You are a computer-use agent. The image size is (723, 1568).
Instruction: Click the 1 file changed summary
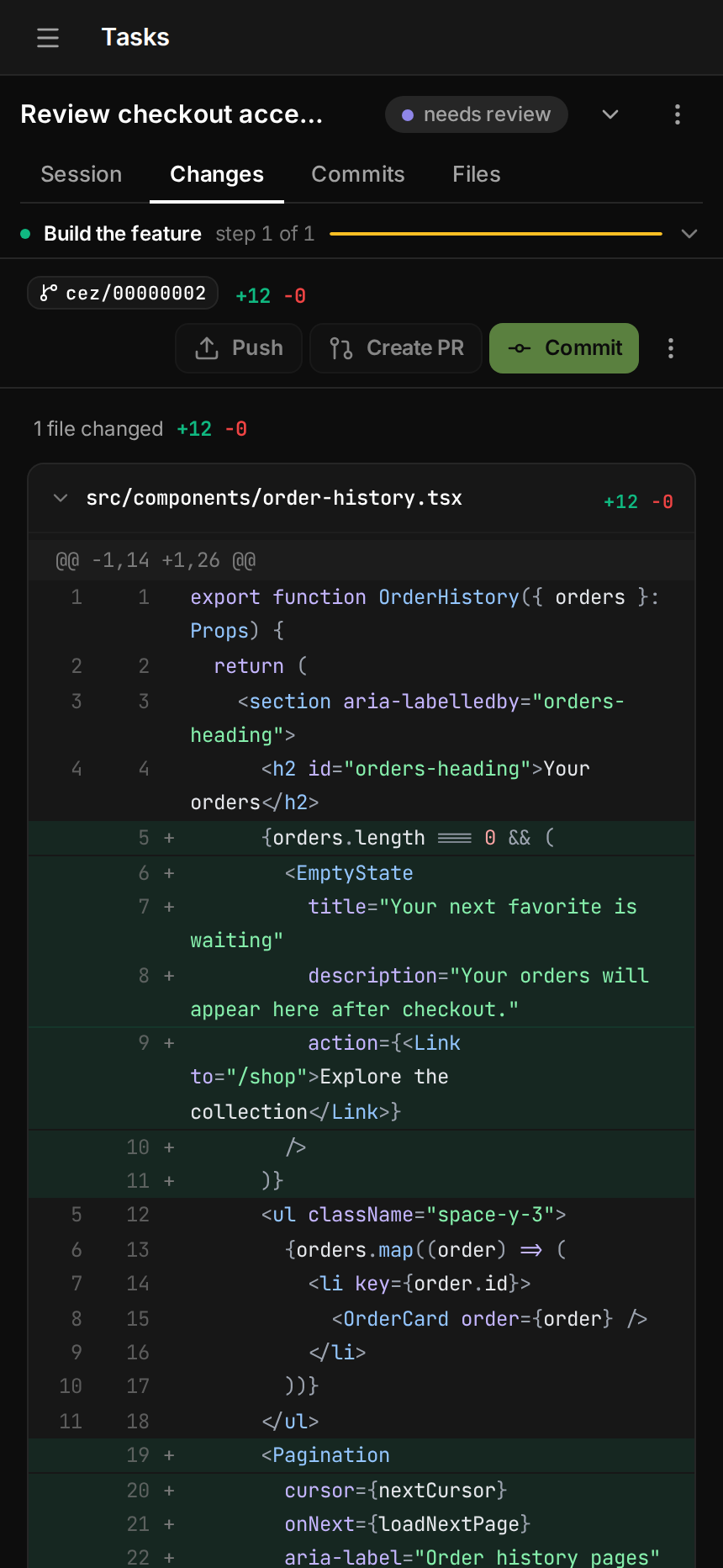[x=98, y=429]
